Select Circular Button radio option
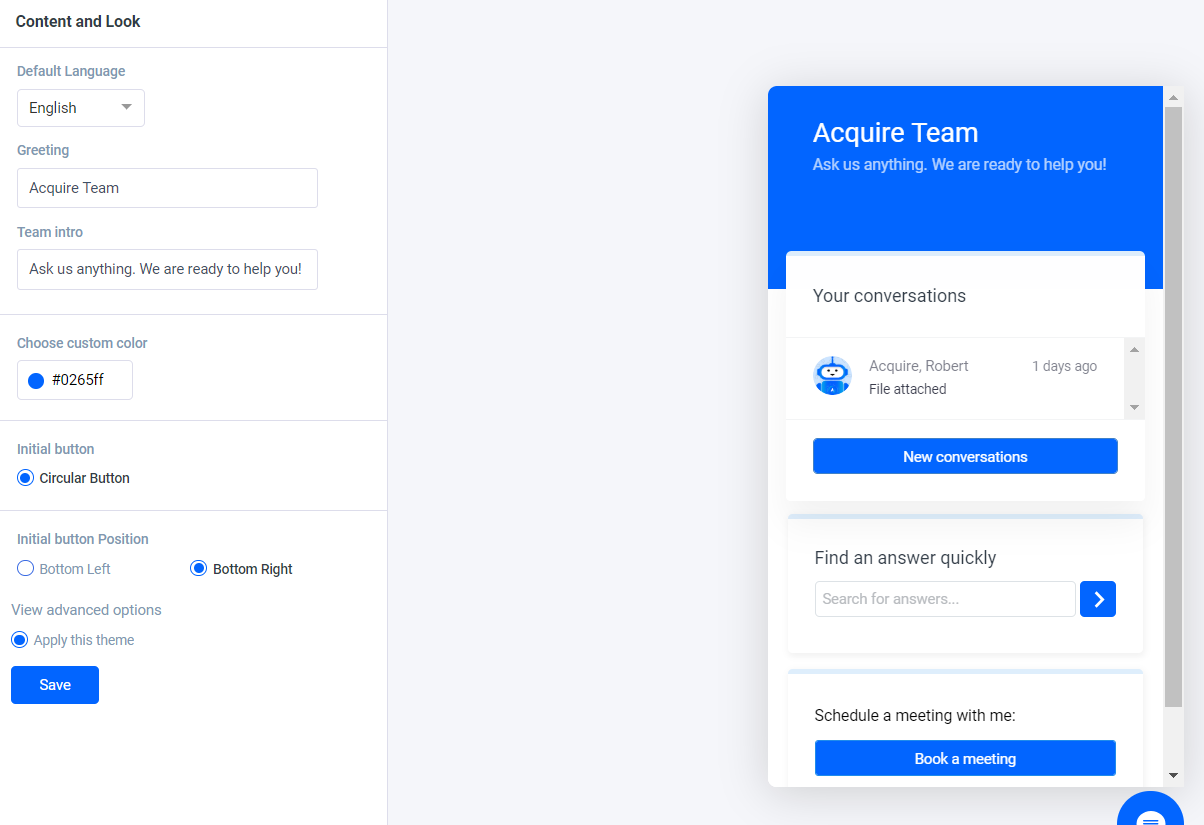The width and height of the screenshot is (1204, 825). [26, 478]
